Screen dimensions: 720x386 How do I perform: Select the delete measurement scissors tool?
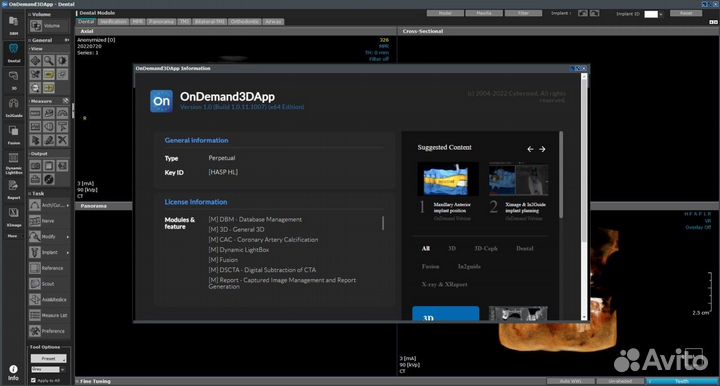[x=62, y=140]
